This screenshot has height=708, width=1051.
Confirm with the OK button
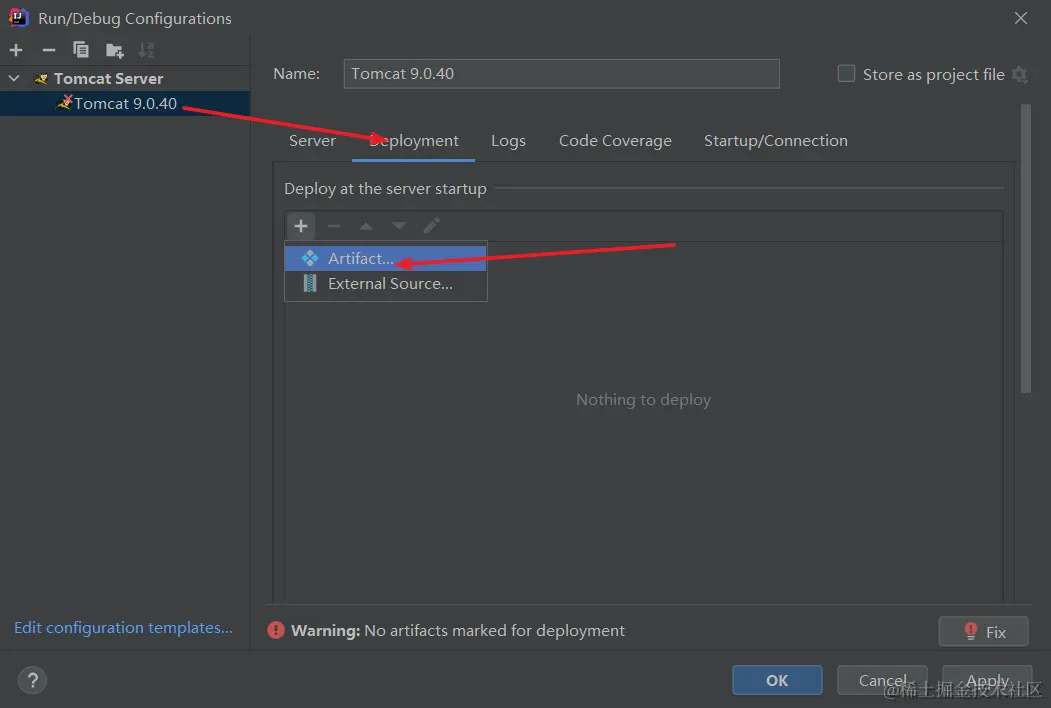[x=777, y=681]
